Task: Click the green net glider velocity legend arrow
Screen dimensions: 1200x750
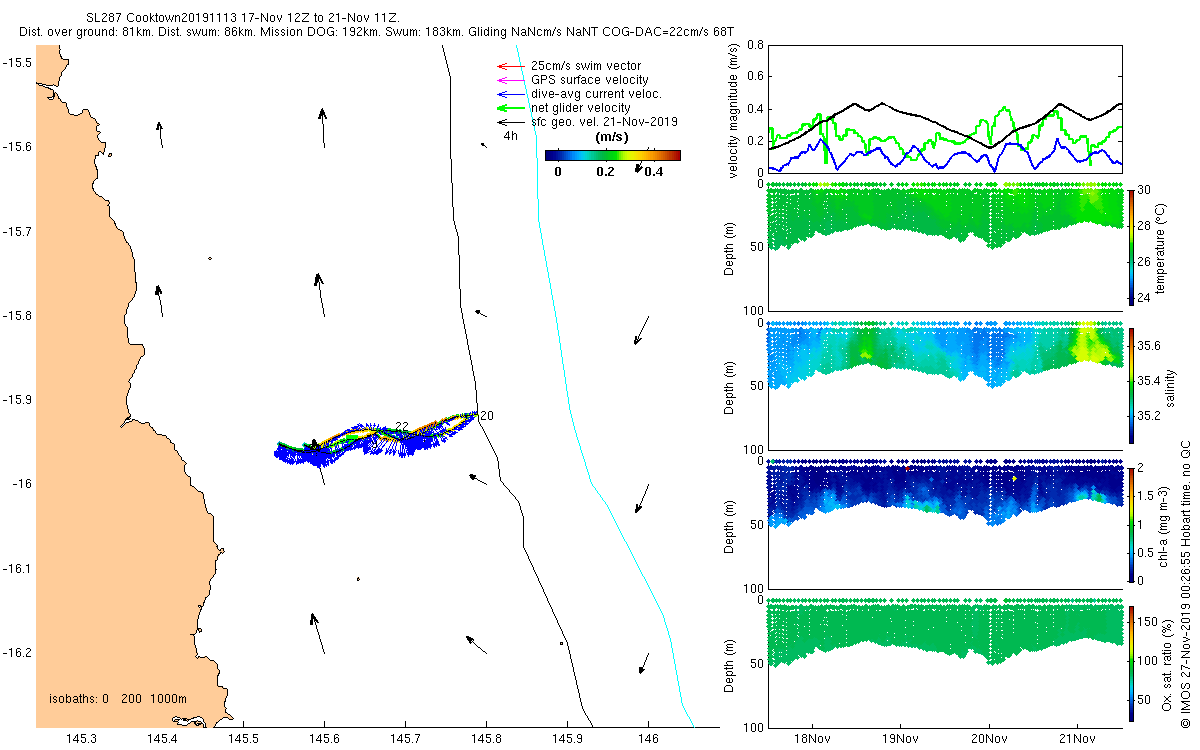Action: (x=507, y=108)
